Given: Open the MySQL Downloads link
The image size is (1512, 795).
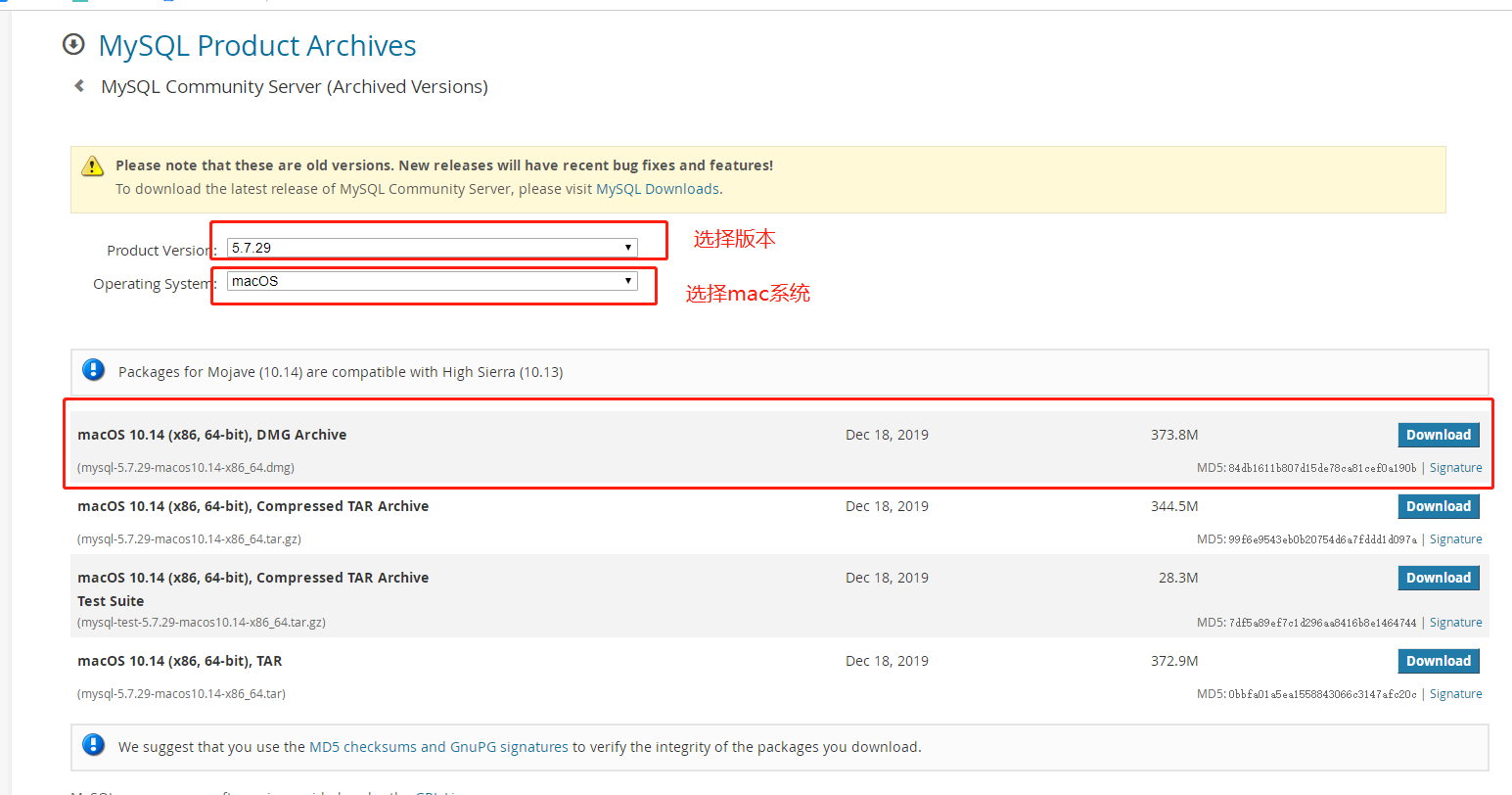Looking at the screenshot, I should (x=658, y=189).
